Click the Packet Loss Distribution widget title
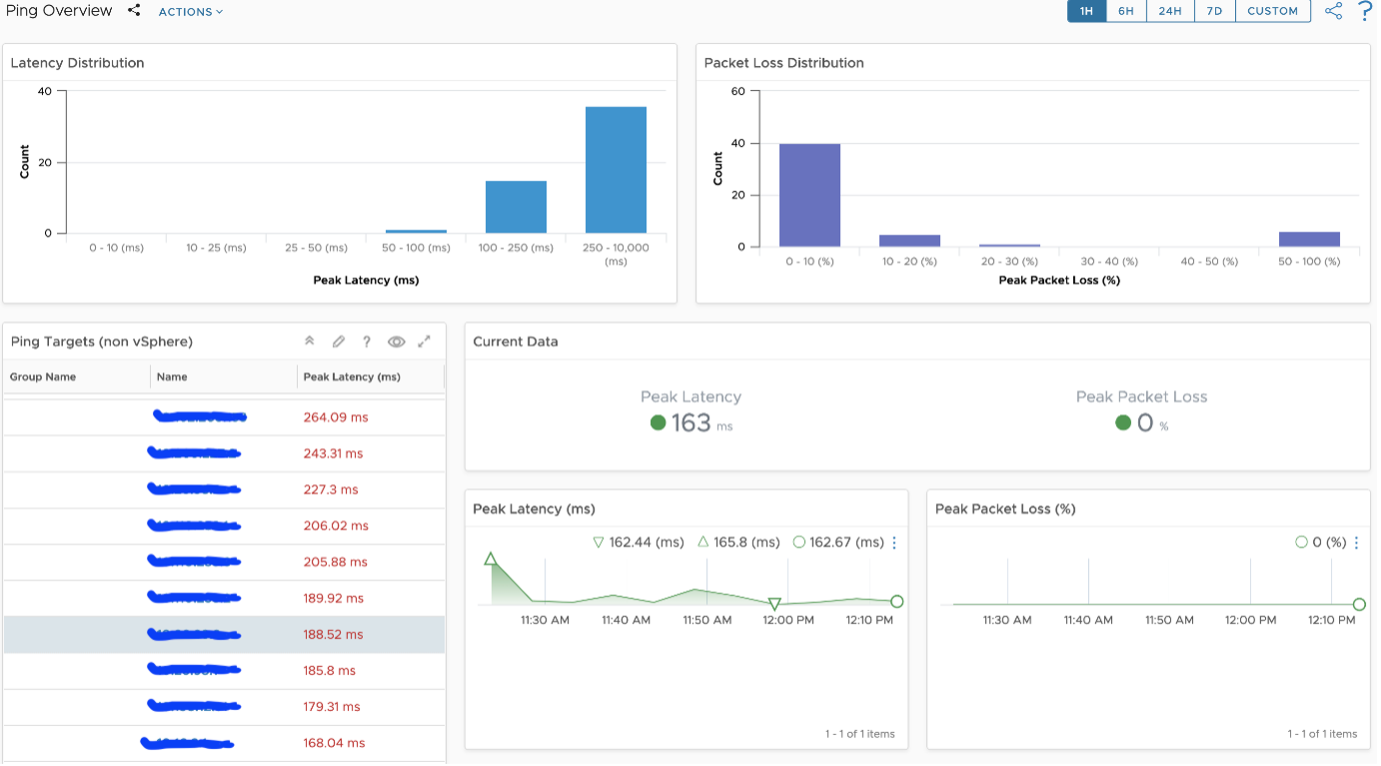Viewport: 1381px width, 766px height. [784, 63]
